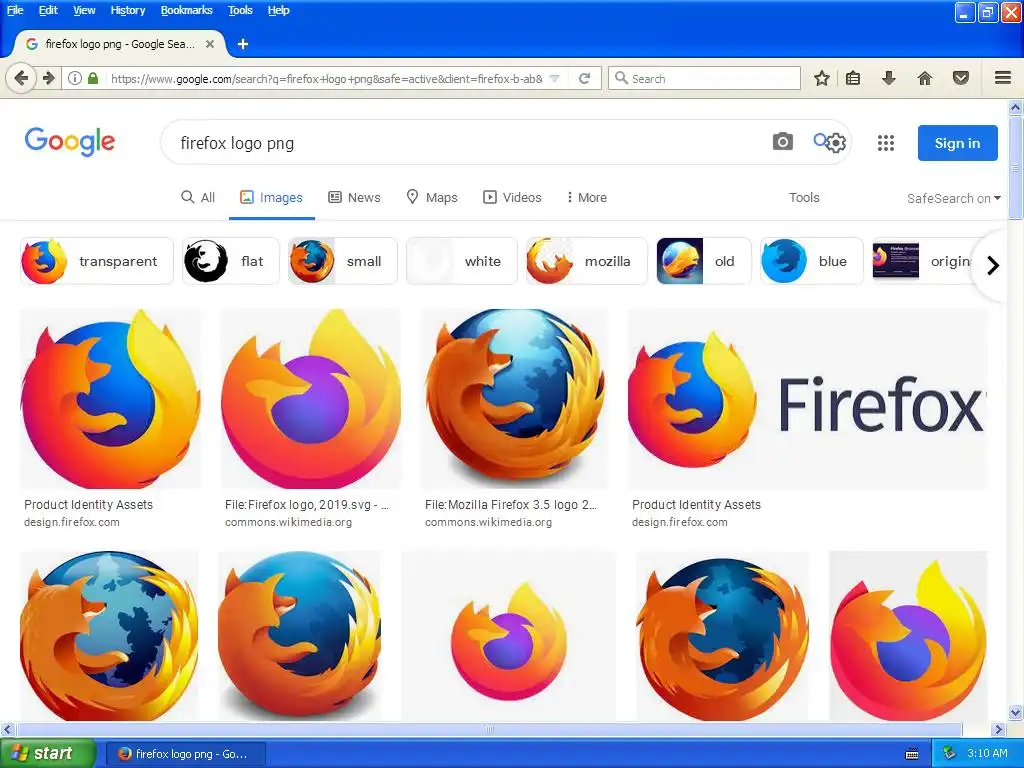Click the horizontal scrollbar left arrow
This screenshot has height=768, width=1024.
point(7,729)
